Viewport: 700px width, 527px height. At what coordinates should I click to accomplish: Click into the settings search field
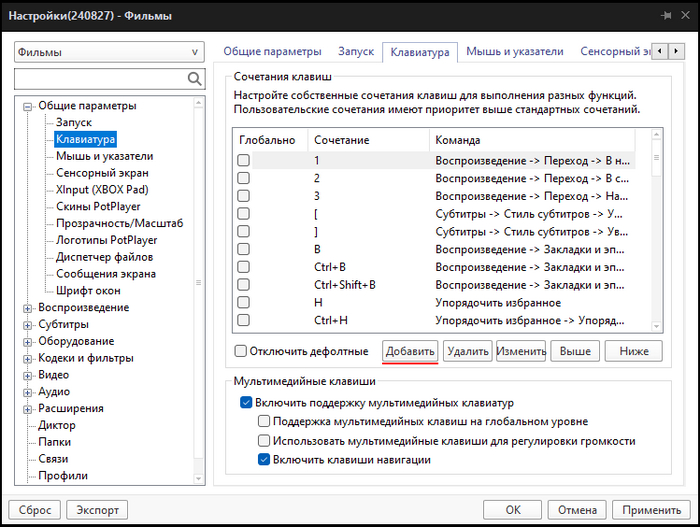pyautogui.click(x=100, y=78)
